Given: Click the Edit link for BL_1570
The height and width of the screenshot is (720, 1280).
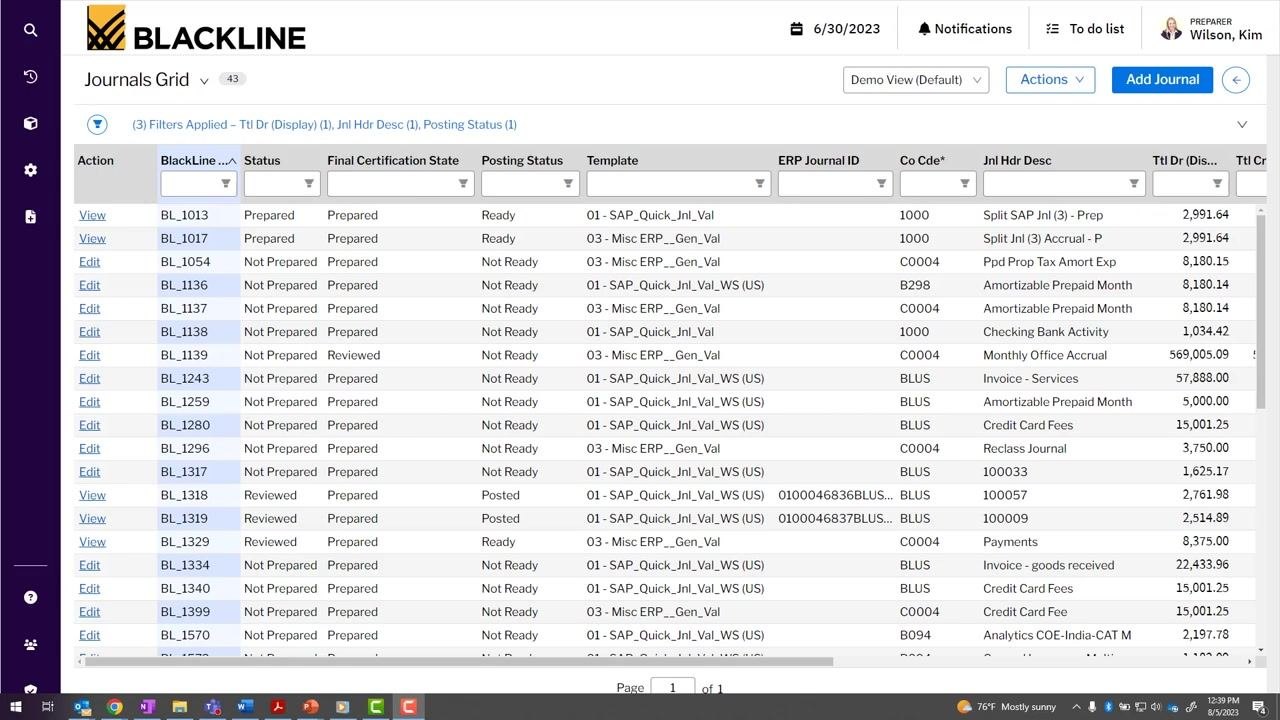Looking at the screenshot, I should (x=89, y=635).
